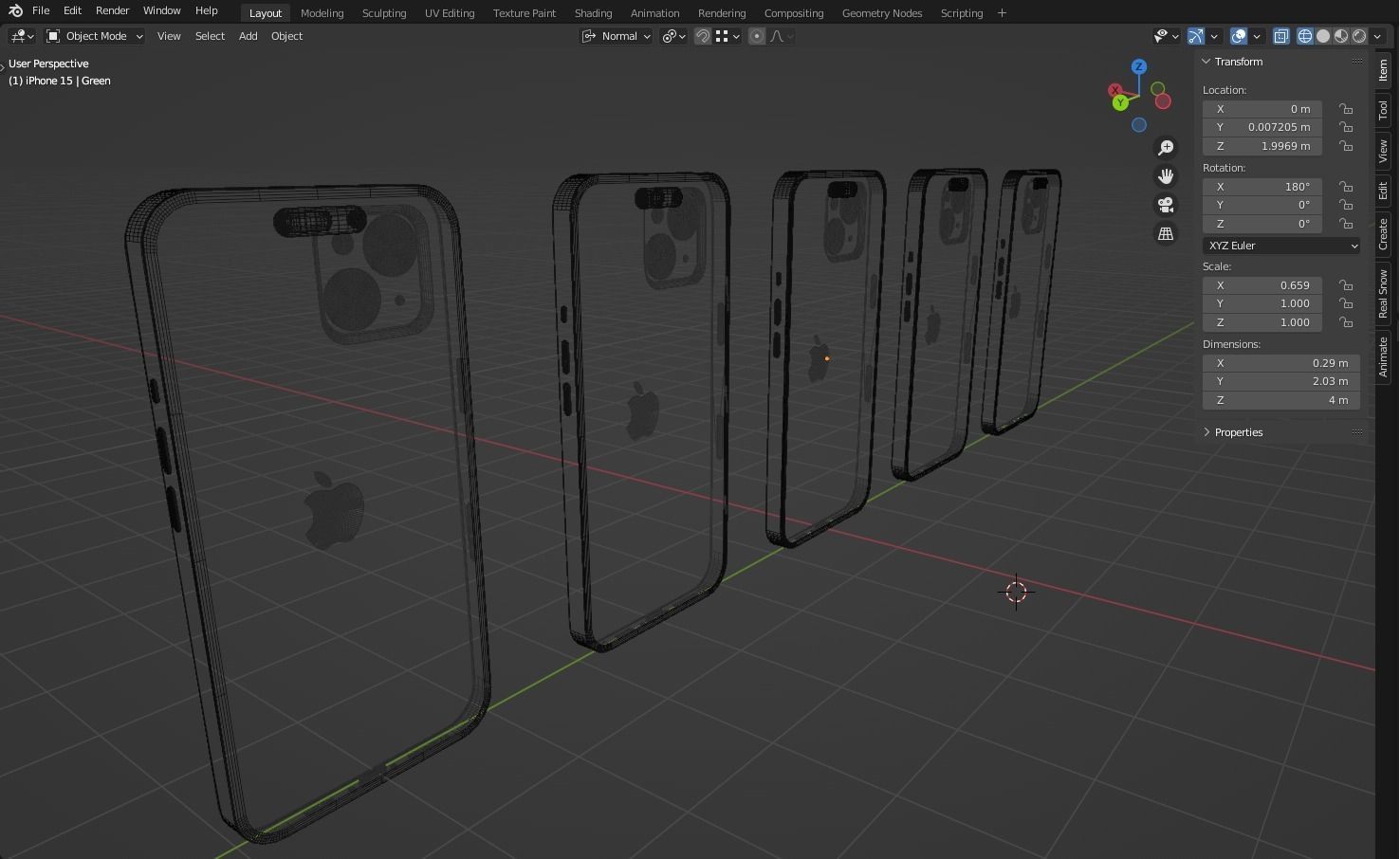Open the XYZ Euler rotation mode dropdown
The image size is (1400, 859).
pyautogui.click(x=1281, y=246)
